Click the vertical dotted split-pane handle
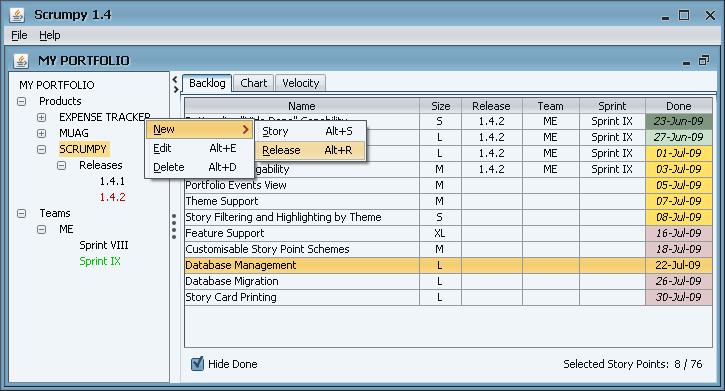The width and height of the screenshot is (725, 391). click(174, 226)
